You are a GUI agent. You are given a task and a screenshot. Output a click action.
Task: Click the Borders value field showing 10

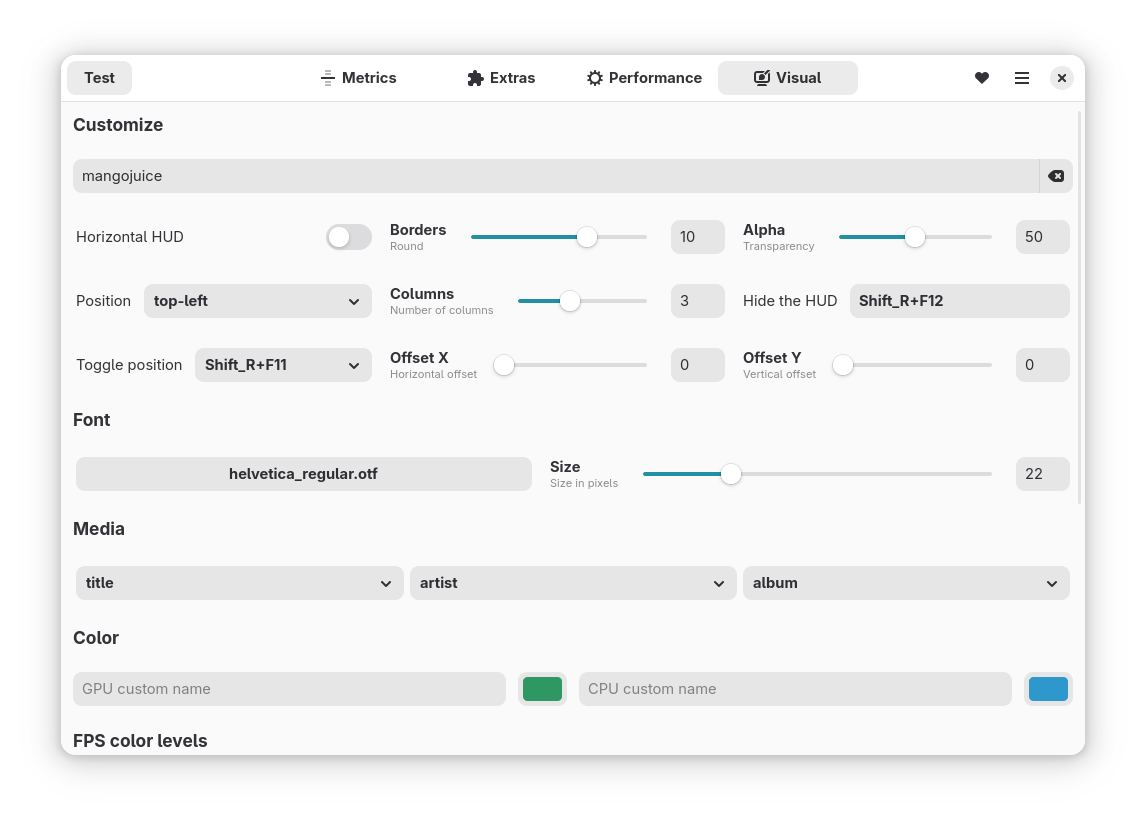(x=698, y=237)
